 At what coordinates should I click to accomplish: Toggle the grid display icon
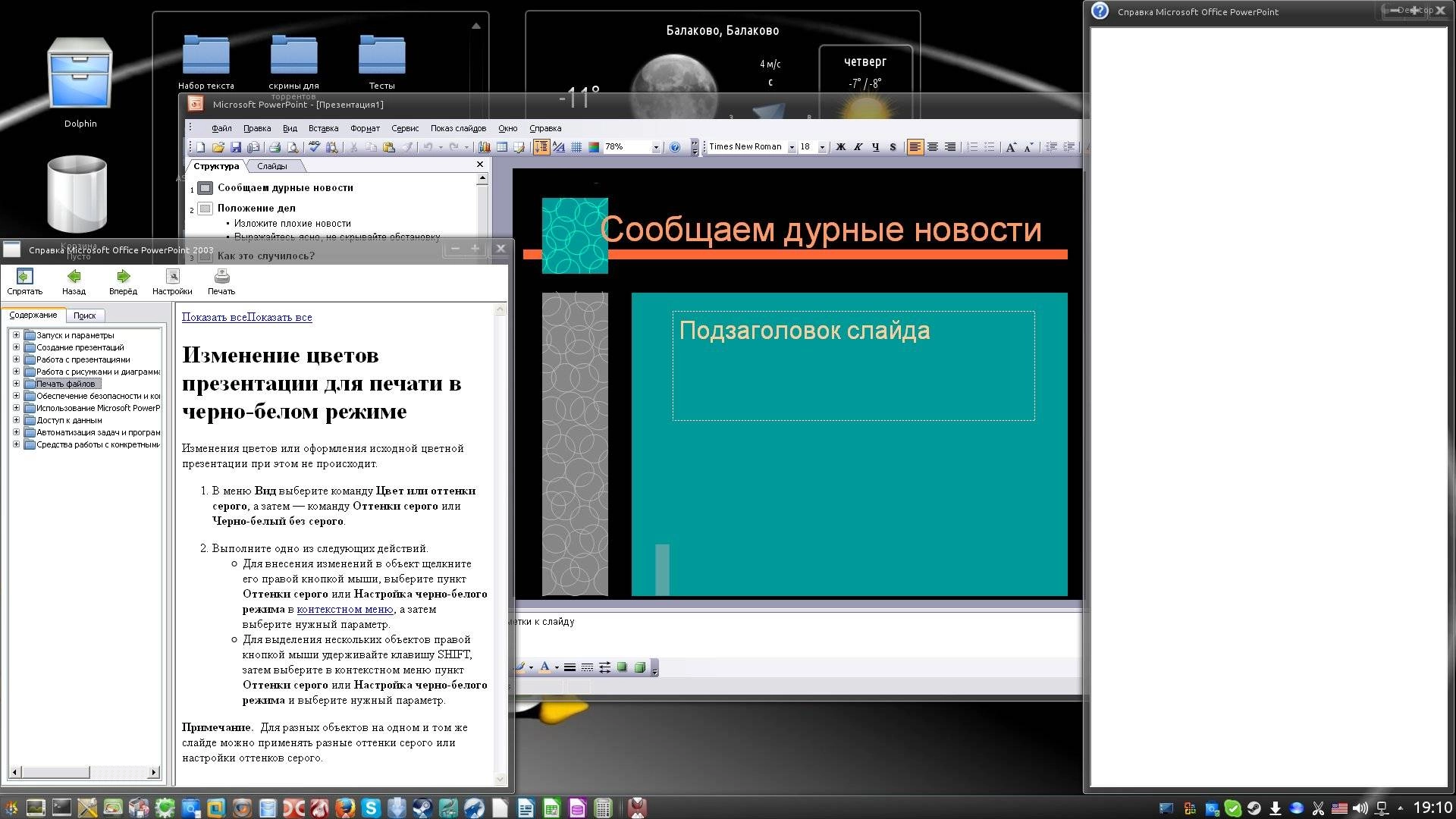(x=576, y=147)
